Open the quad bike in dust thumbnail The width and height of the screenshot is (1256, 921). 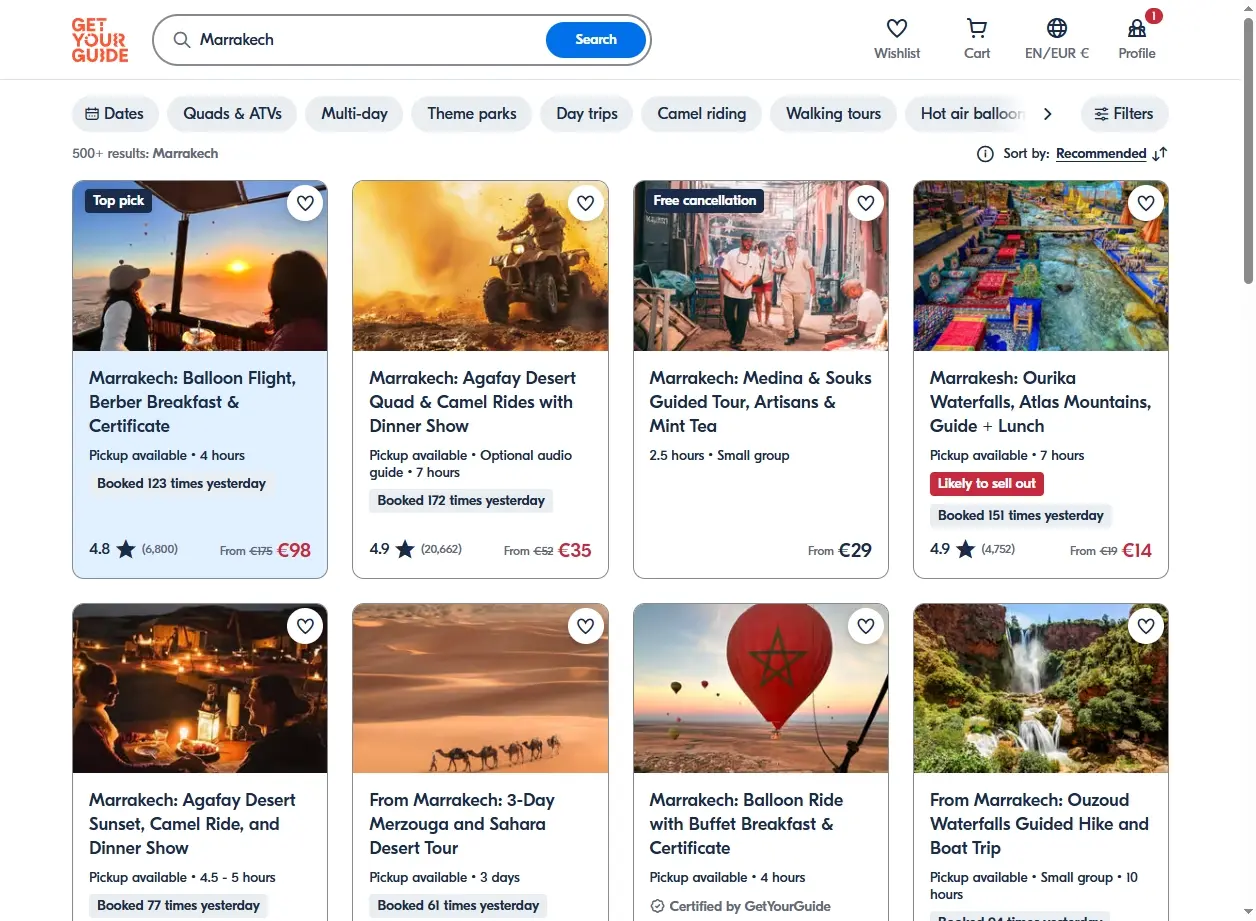tap(480, 266)
